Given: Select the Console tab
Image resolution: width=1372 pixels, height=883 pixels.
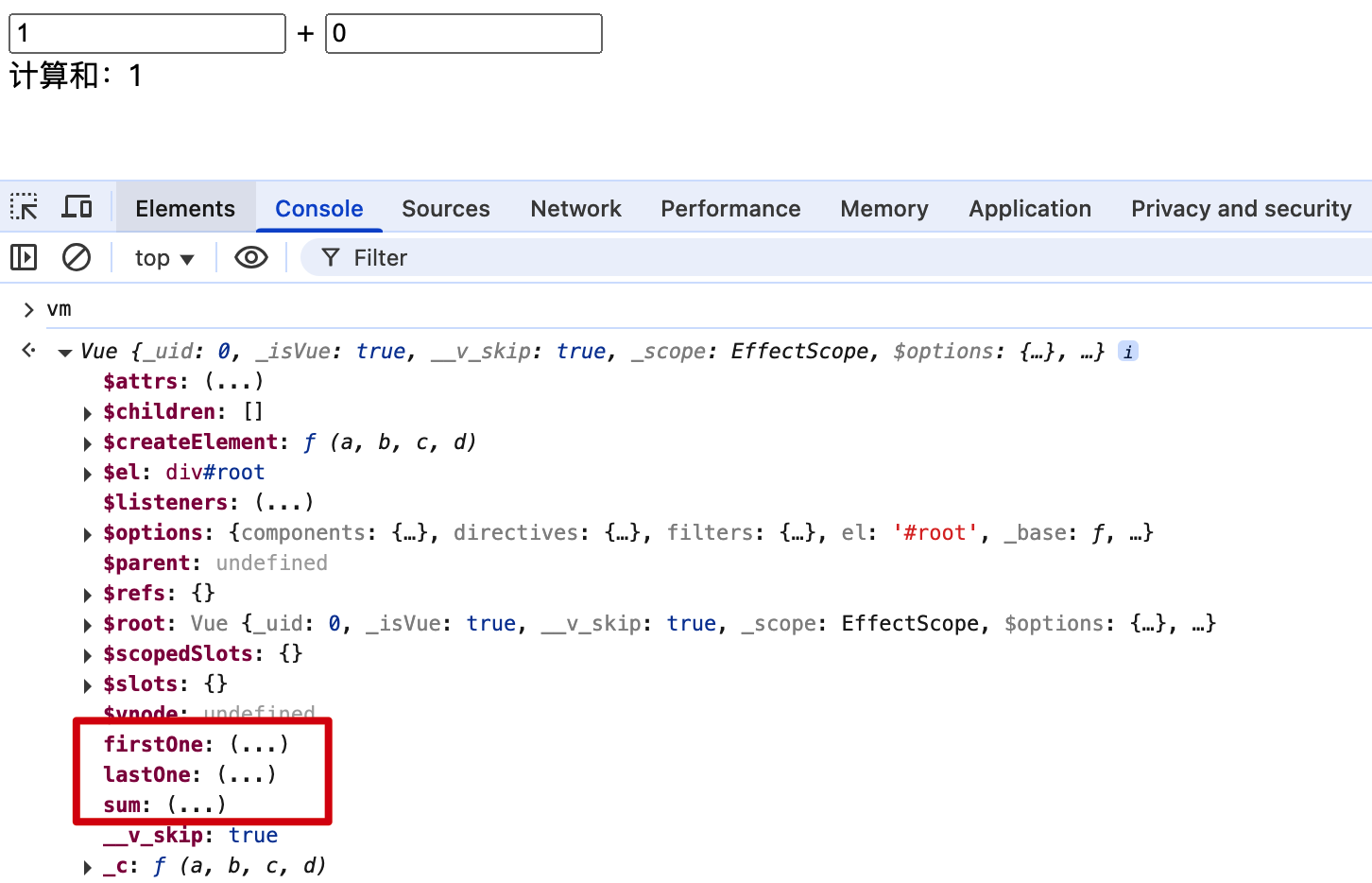Looking at the screenshot, I should 319,208.
